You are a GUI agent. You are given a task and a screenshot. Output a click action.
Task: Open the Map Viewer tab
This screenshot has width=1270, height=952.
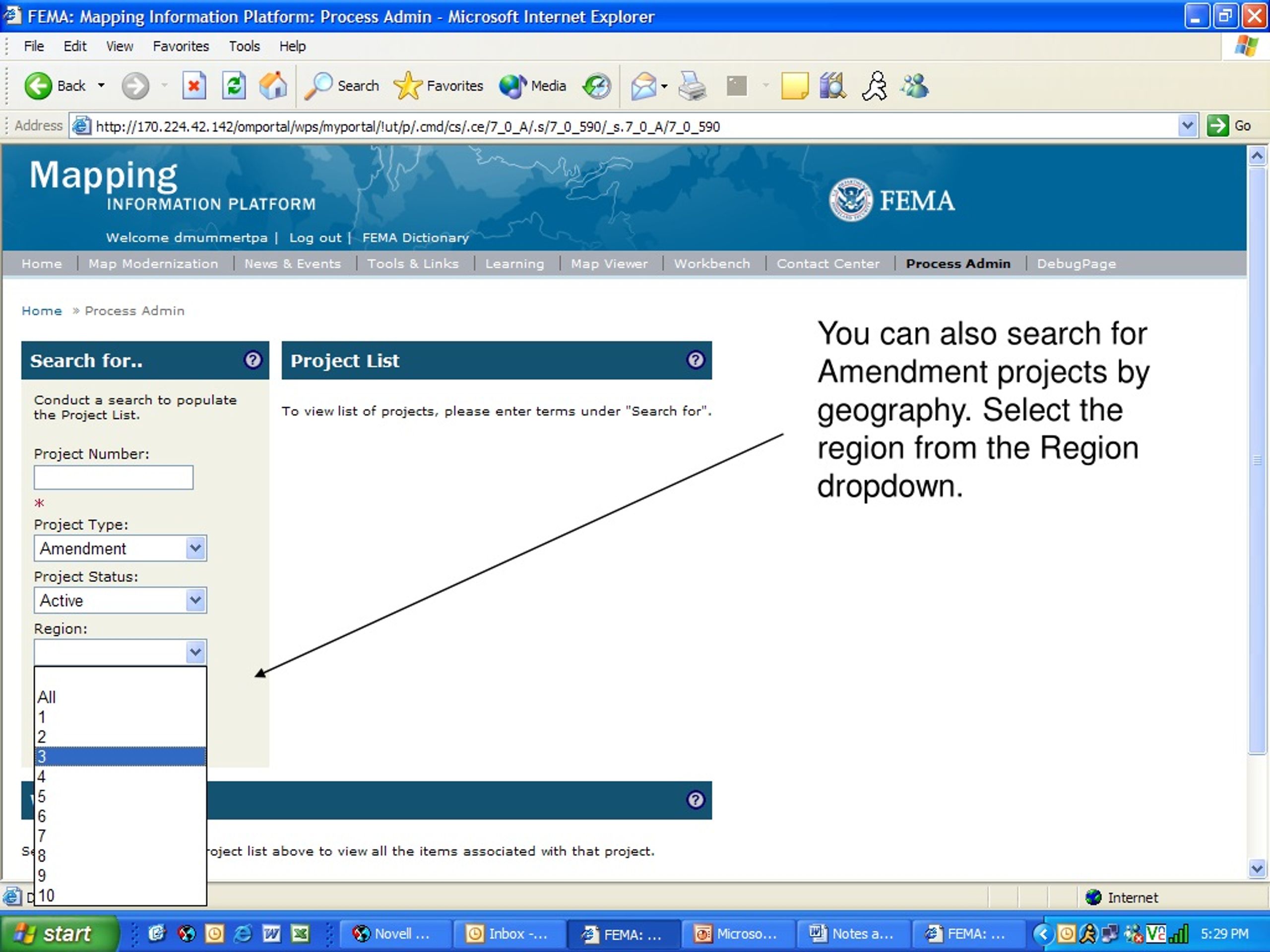(x=609, y=263)
